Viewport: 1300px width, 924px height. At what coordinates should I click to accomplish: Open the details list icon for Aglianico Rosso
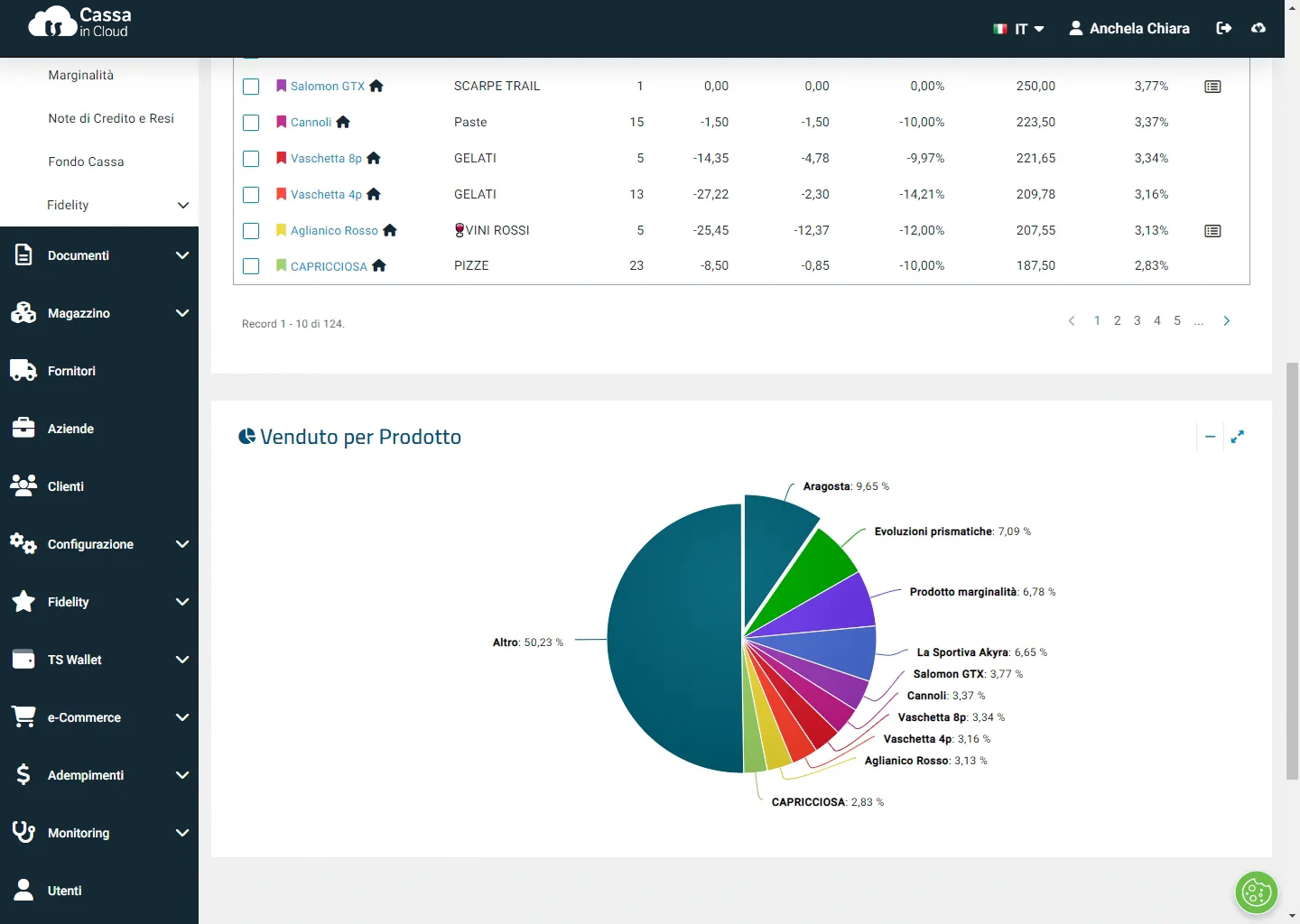(1212, 231)
